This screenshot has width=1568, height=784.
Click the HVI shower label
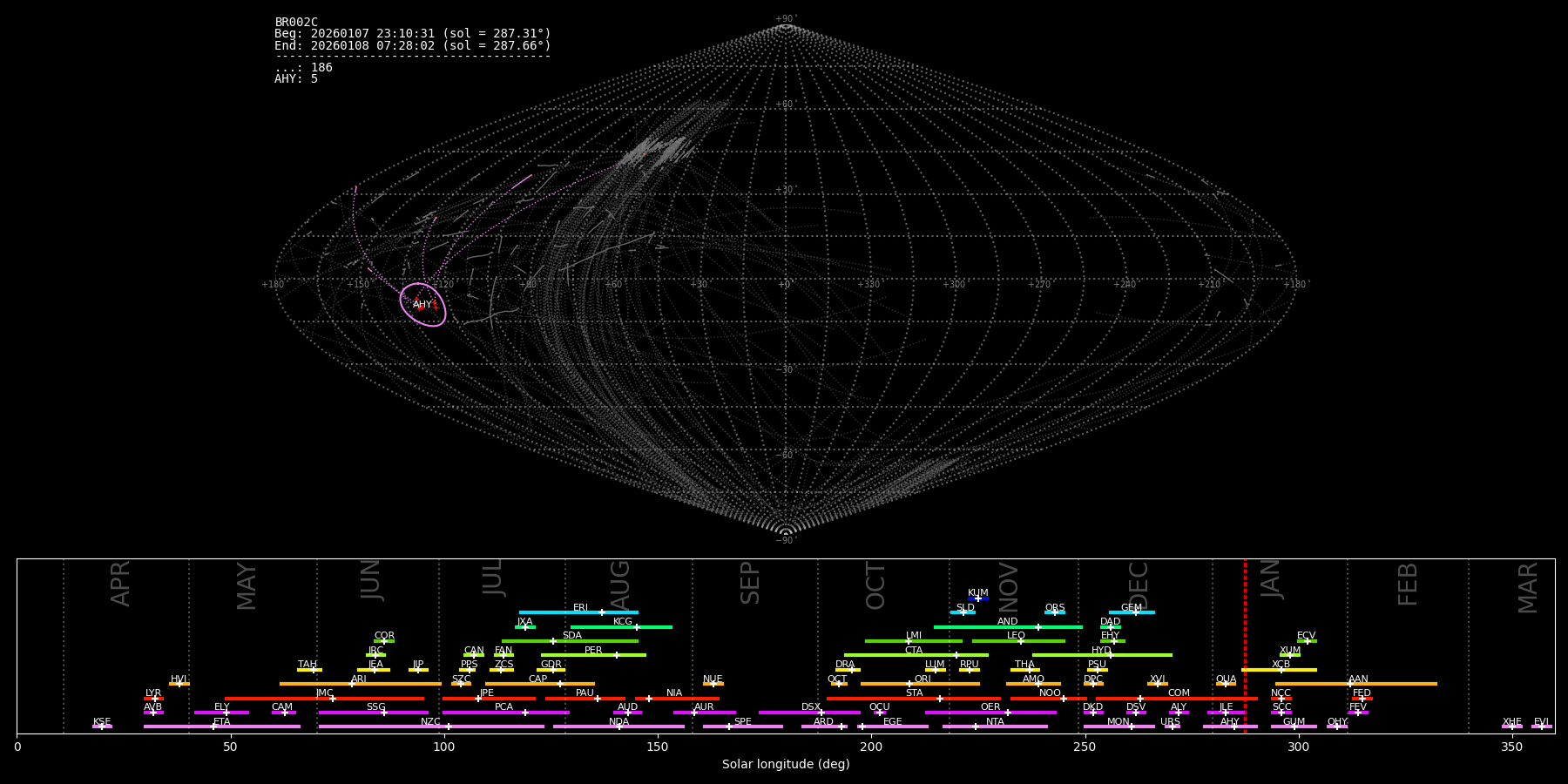pos(179,679)
